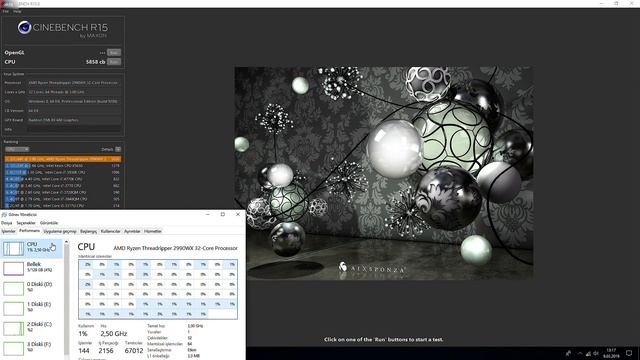This screenshot has height=360, width=640.
Task: Minimize the Task Manager window
Action: pos(208,214)
